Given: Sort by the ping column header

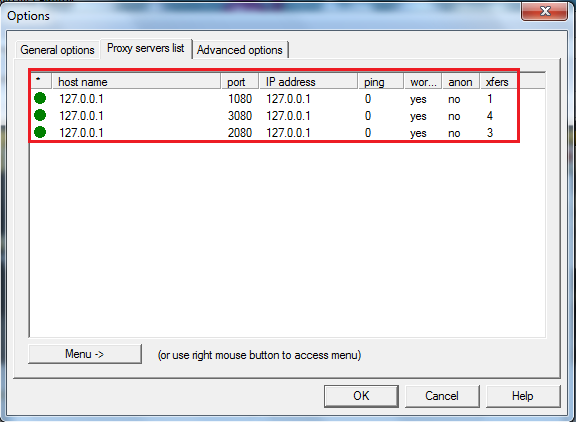Looking at the screenshot, I should click(381, 82).
